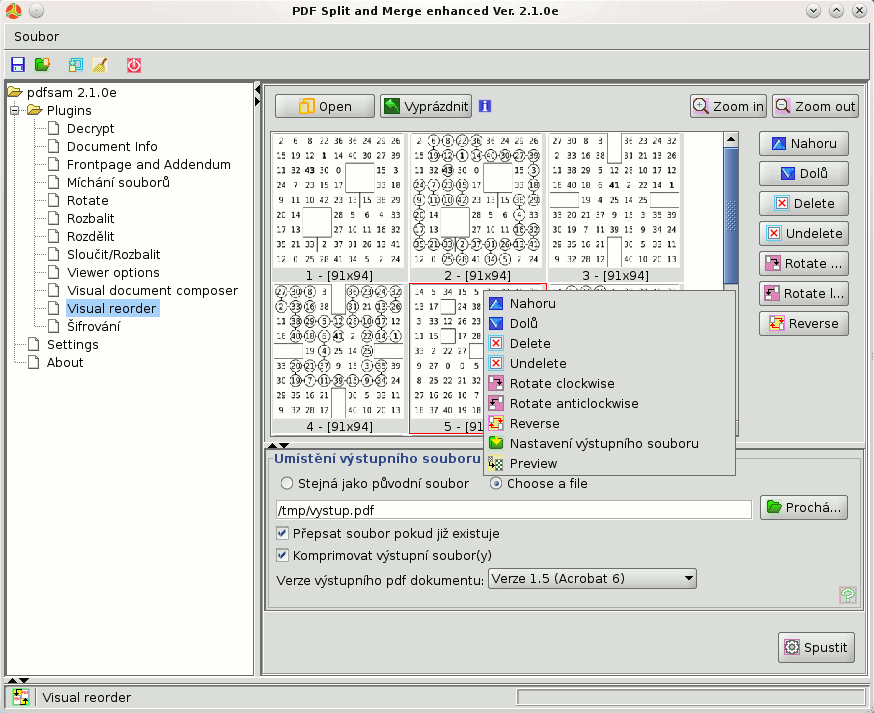The image size is (874, 713).
Task: Collapse the Plugins tree node
Action: click(x=14, y=110)
